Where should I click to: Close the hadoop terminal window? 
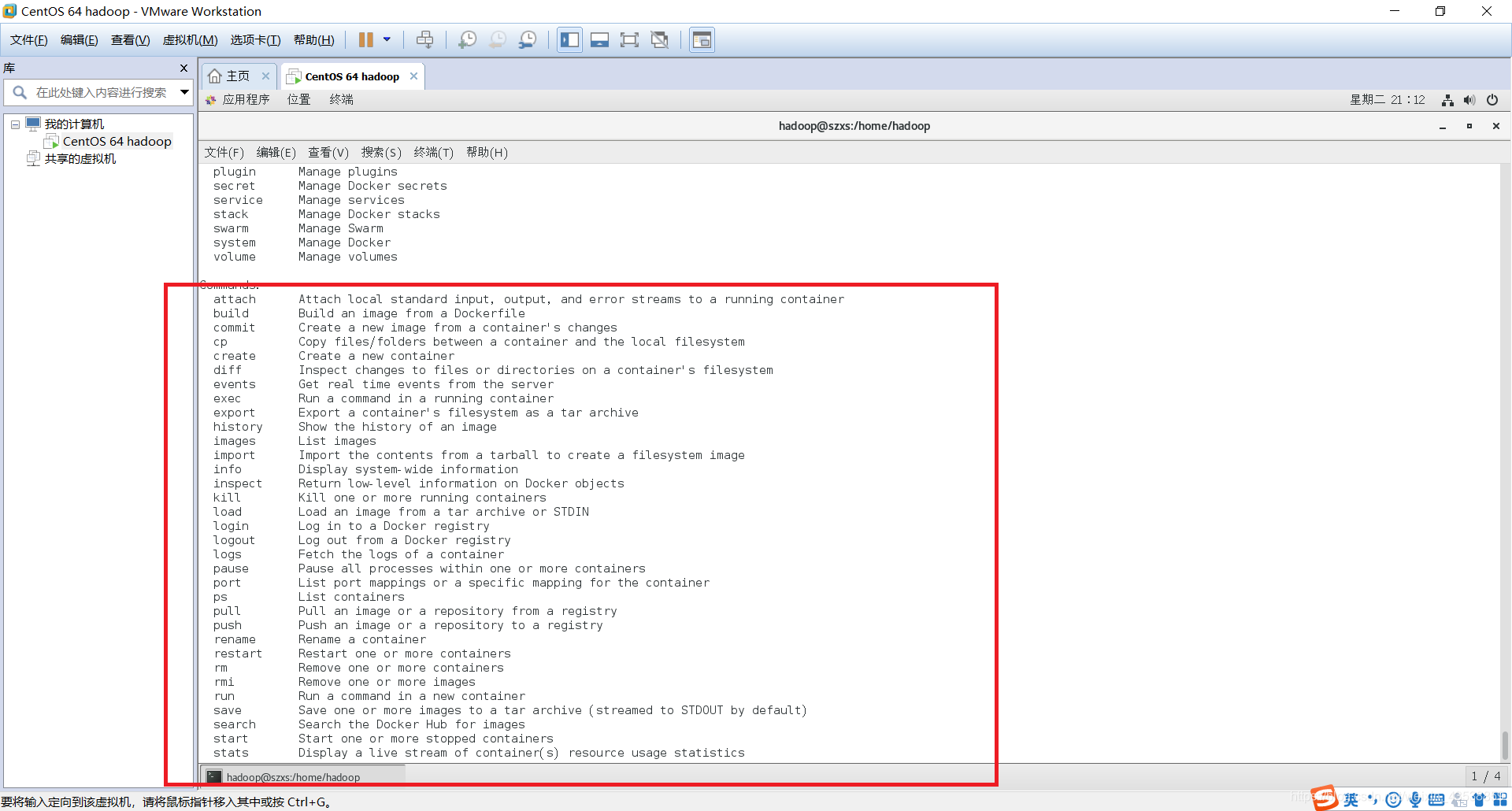(x=1496, y=127)
